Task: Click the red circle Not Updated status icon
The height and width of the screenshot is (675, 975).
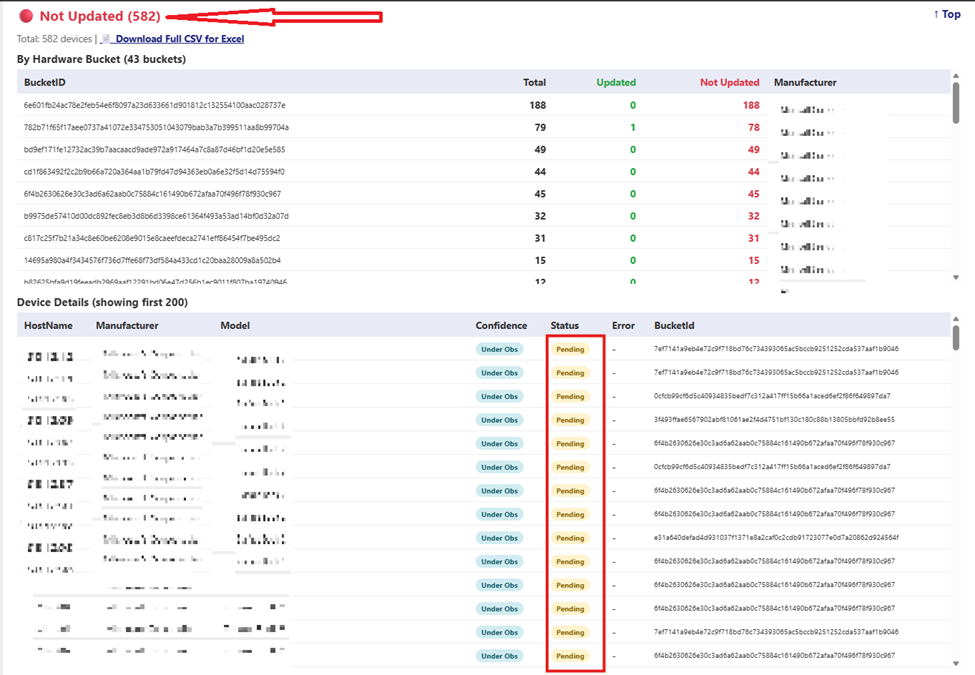Action: tap(26, 16)
